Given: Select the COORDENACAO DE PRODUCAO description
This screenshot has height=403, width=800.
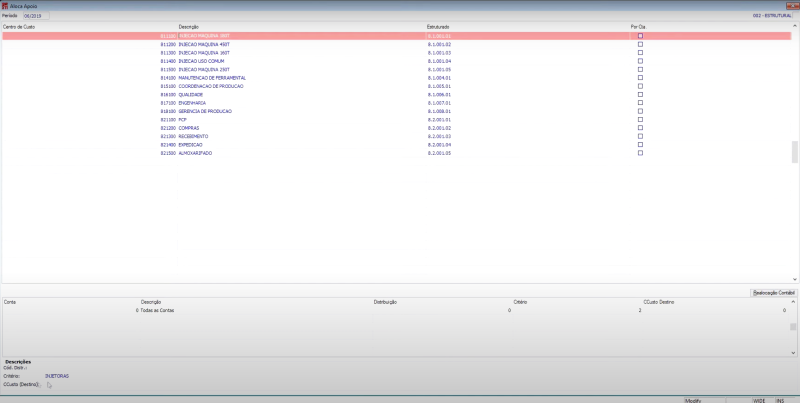Looking at the screenshot, I should (x=211, y=86).
